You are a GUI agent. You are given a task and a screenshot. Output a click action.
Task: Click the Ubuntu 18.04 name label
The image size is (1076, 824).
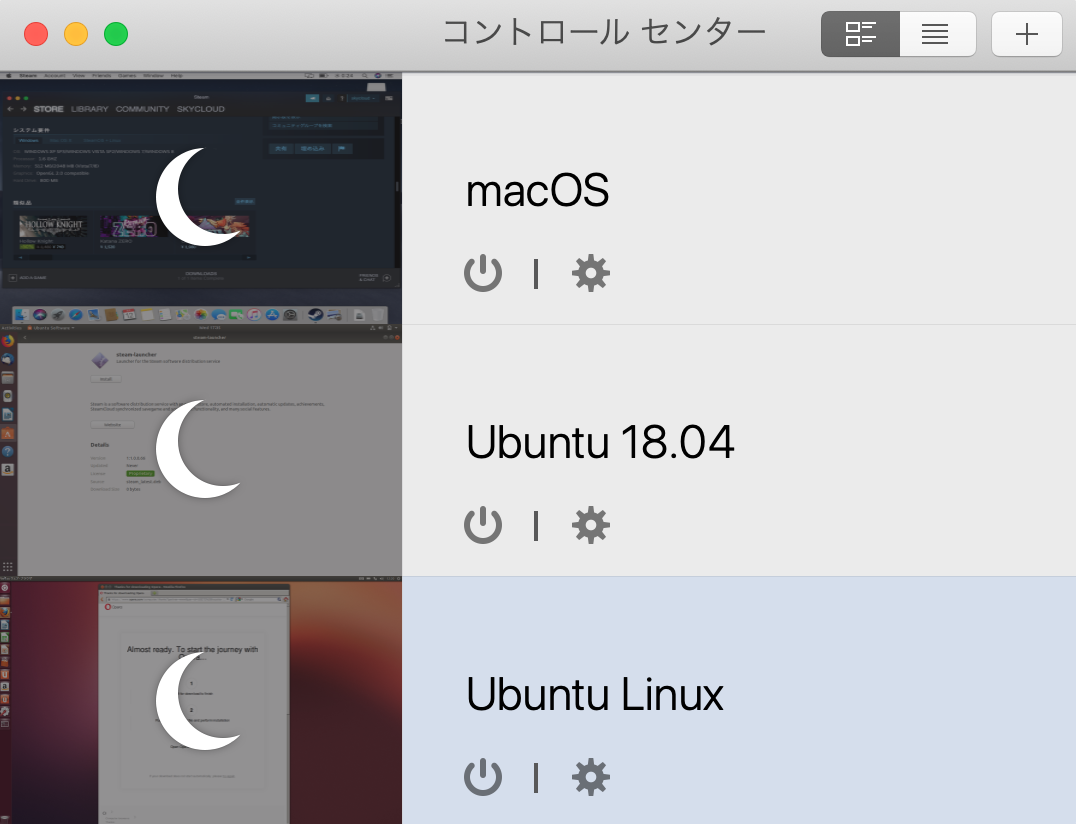(x=600, y=442)
